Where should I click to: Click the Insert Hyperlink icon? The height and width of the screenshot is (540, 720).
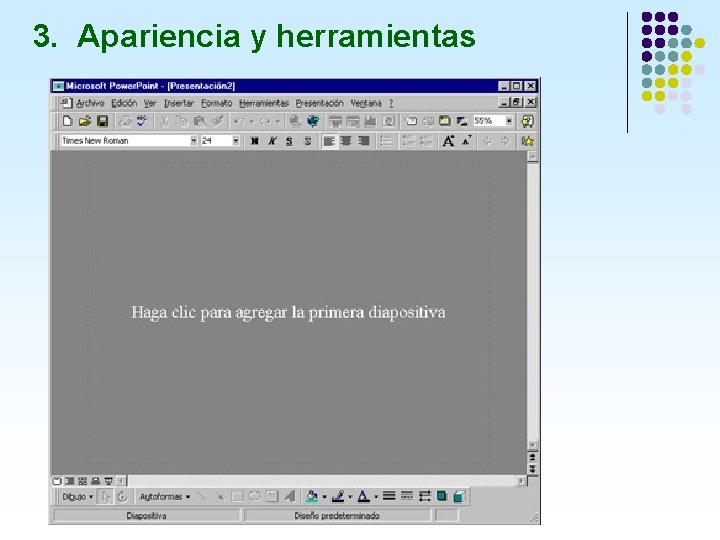[295, 121]
